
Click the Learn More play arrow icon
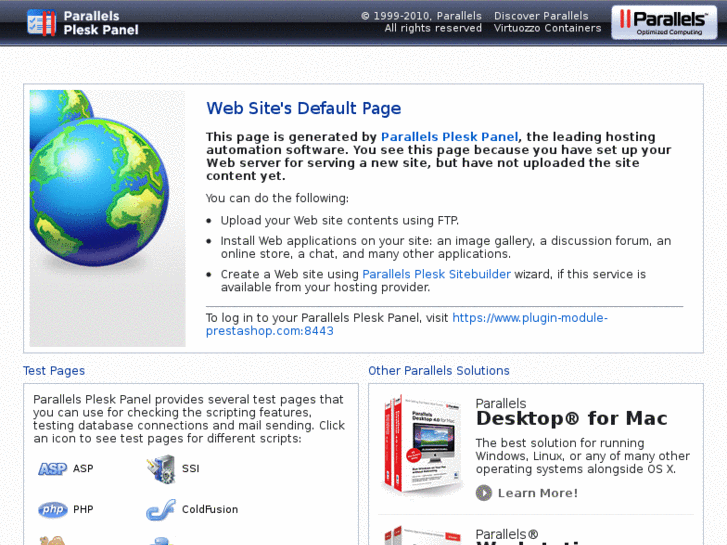[484, 493]
